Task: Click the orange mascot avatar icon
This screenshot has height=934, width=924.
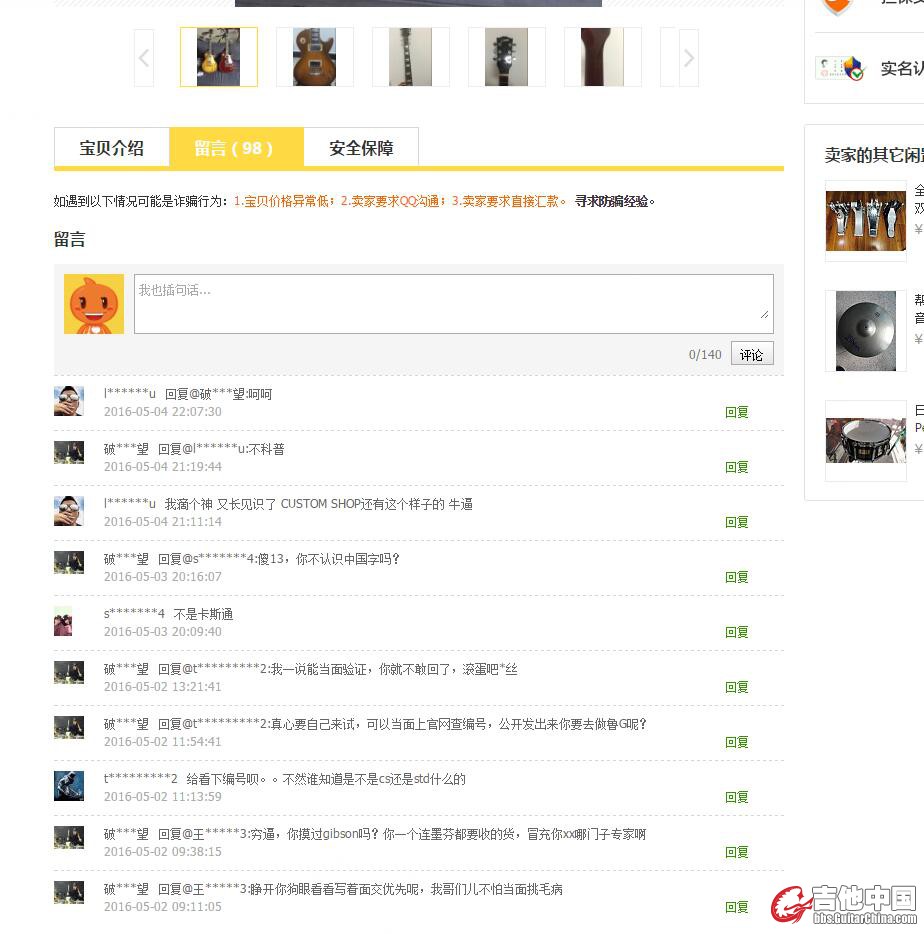Action: (94, 304)
